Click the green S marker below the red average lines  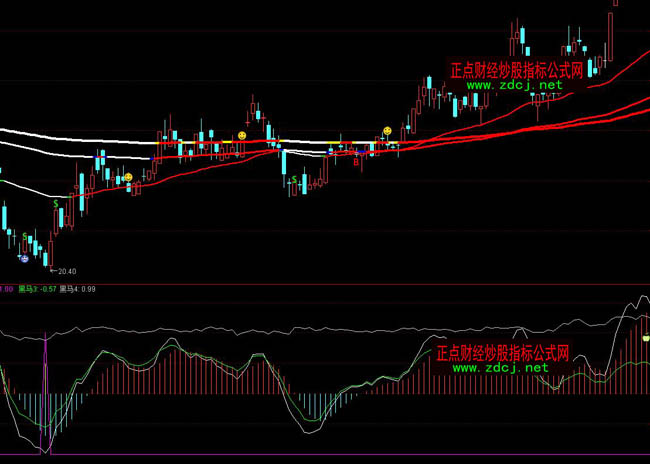(291, 181)
